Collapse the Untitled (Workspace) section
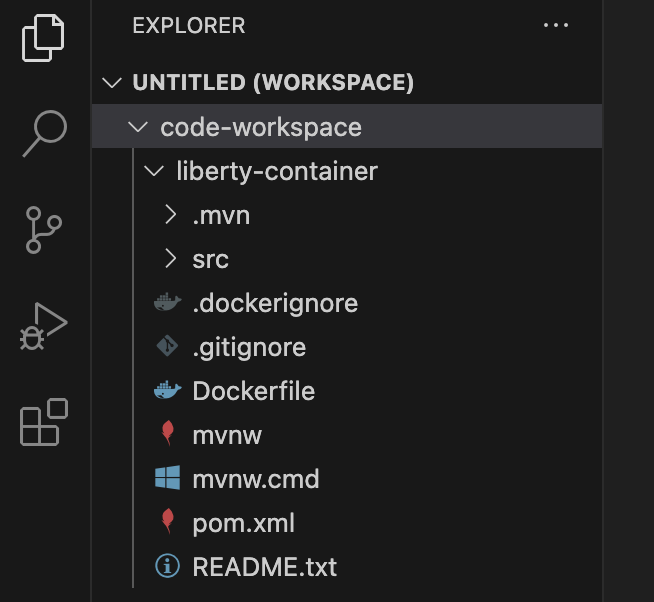The width and height of the screenshot is (654, 602). tap(115, 82)
